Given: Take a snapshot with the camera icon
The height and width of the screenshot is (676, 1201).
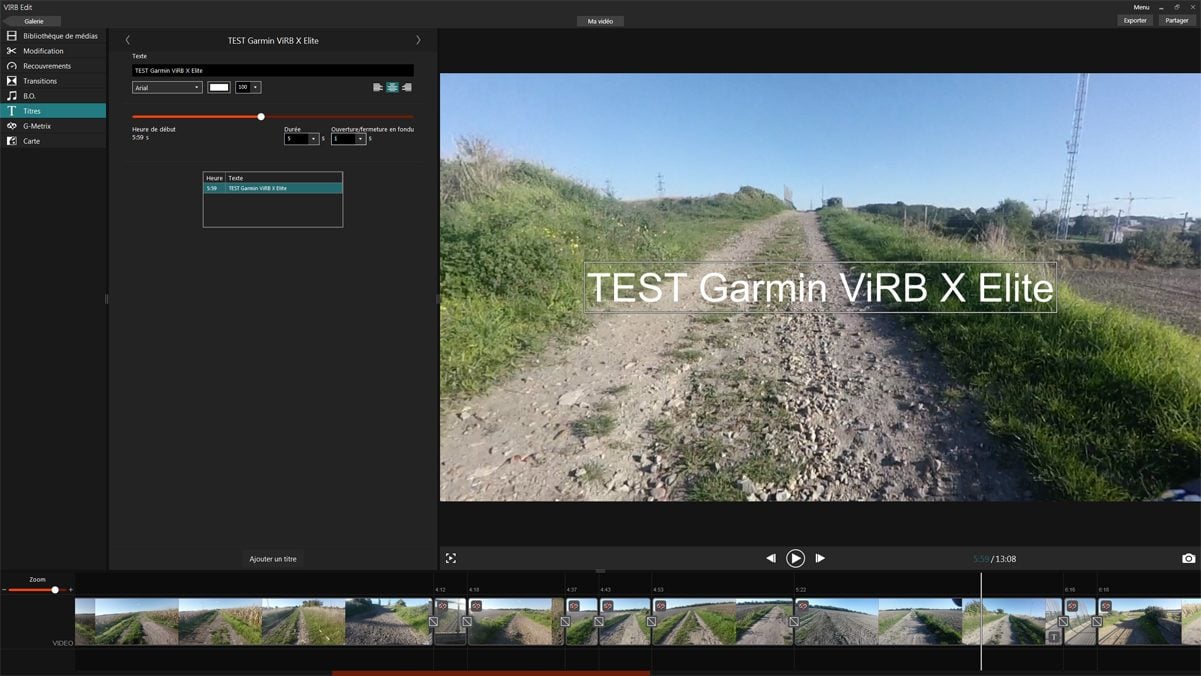Looking at the screenshot, I should 1188,558.
